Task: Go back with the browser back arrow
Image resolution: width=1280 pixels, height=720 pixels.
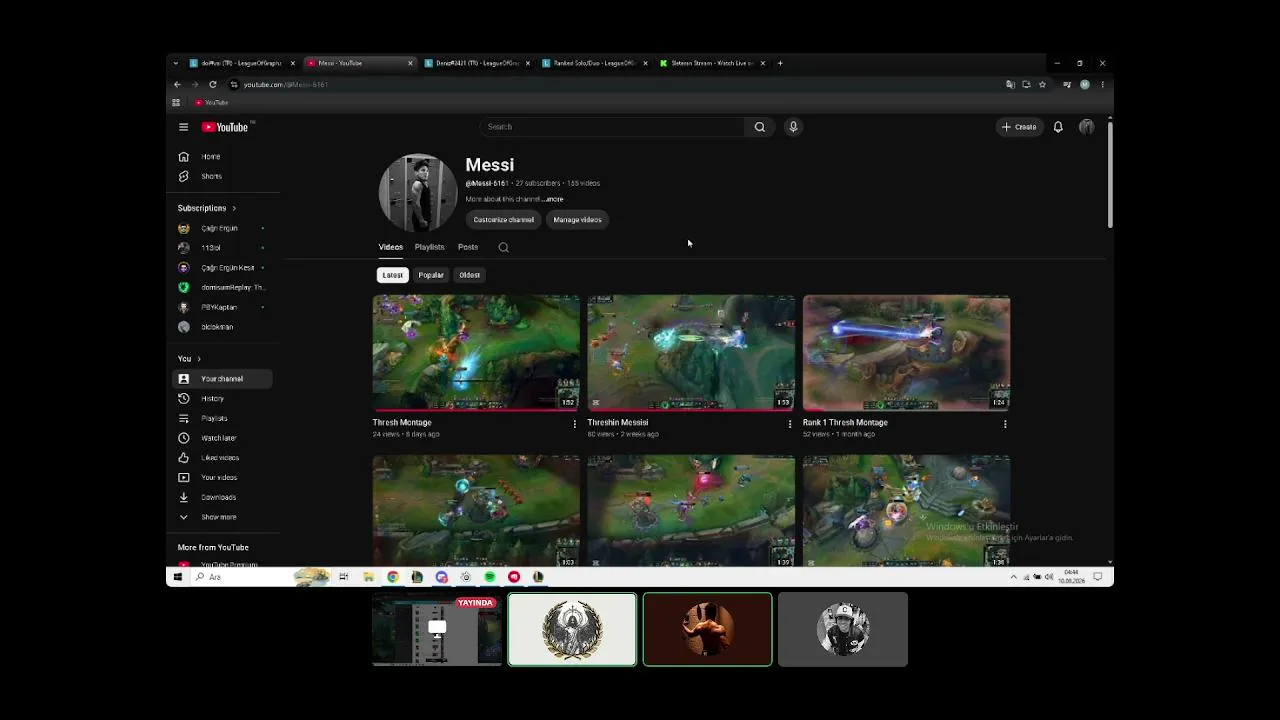Action: click(177, 85)
